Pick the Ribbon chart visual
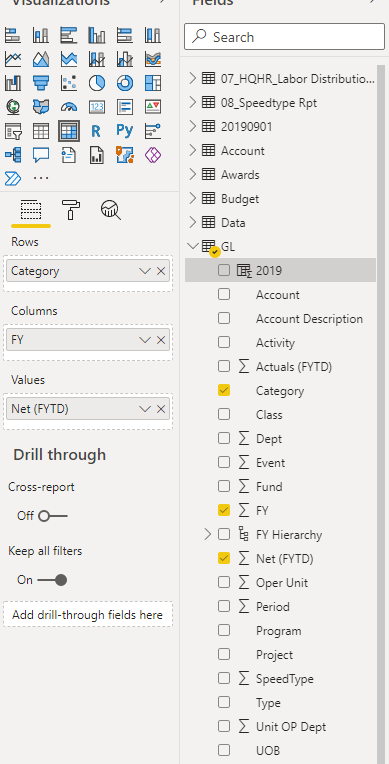Image resolution: width=389 pixels, height=764 pixels. point(153,59)
